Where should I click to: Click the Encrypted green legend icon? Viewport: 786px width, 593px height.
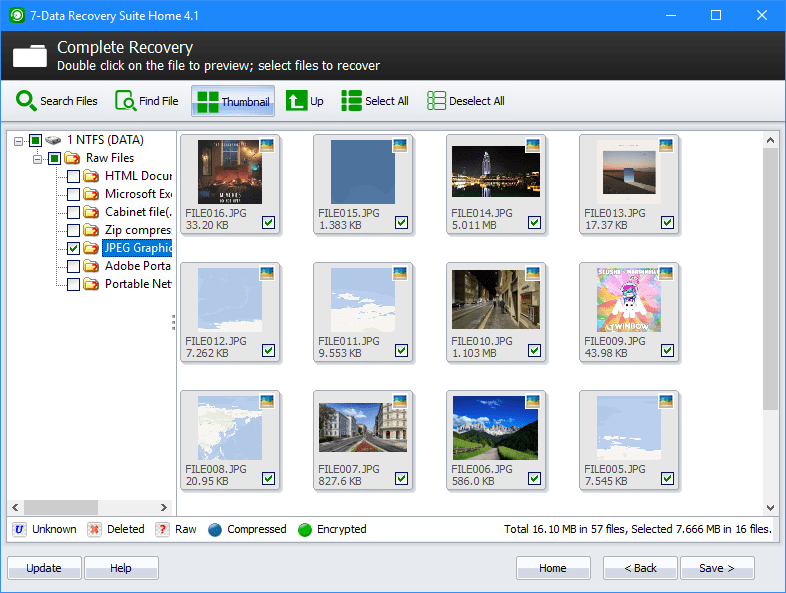305,530
